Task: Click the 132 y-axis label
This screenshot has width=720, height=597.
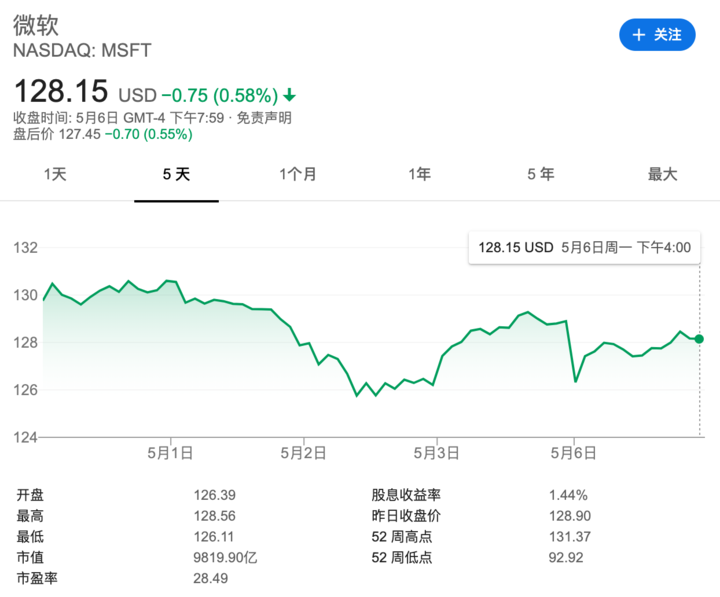Action: pyautogui.click(x=25, y=248)
